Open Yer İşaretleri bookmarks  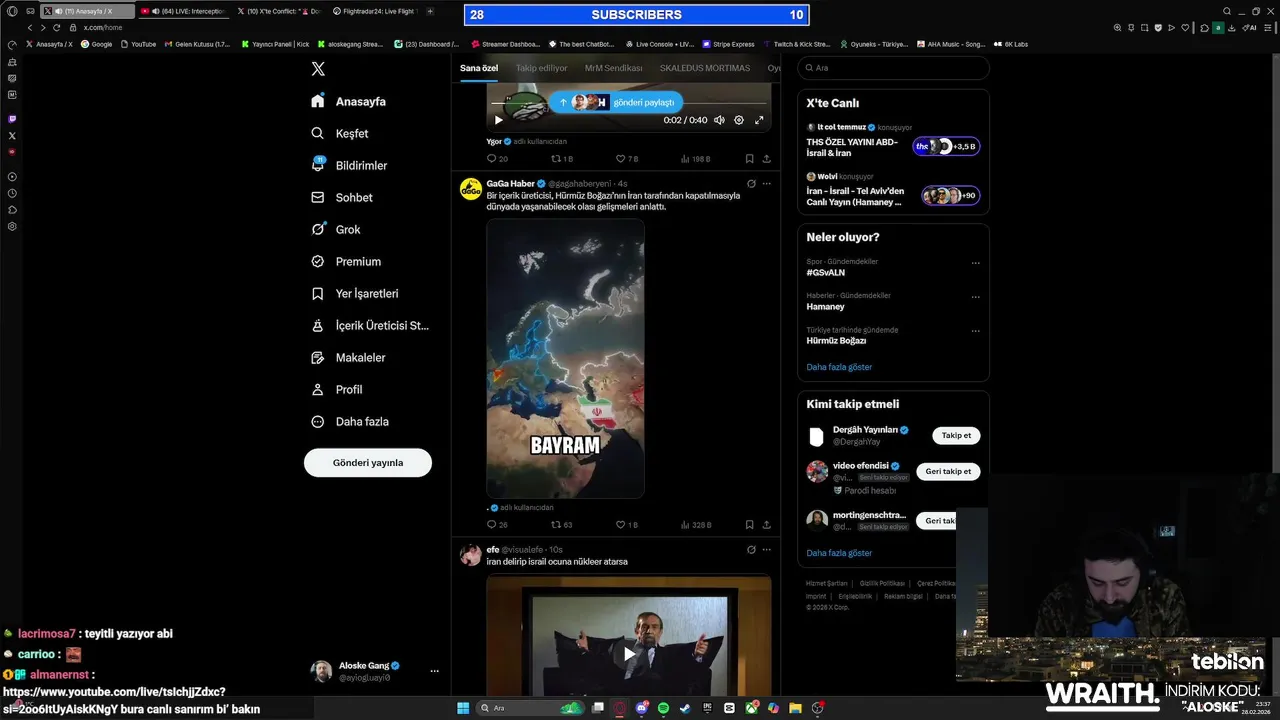click(355, 293)
